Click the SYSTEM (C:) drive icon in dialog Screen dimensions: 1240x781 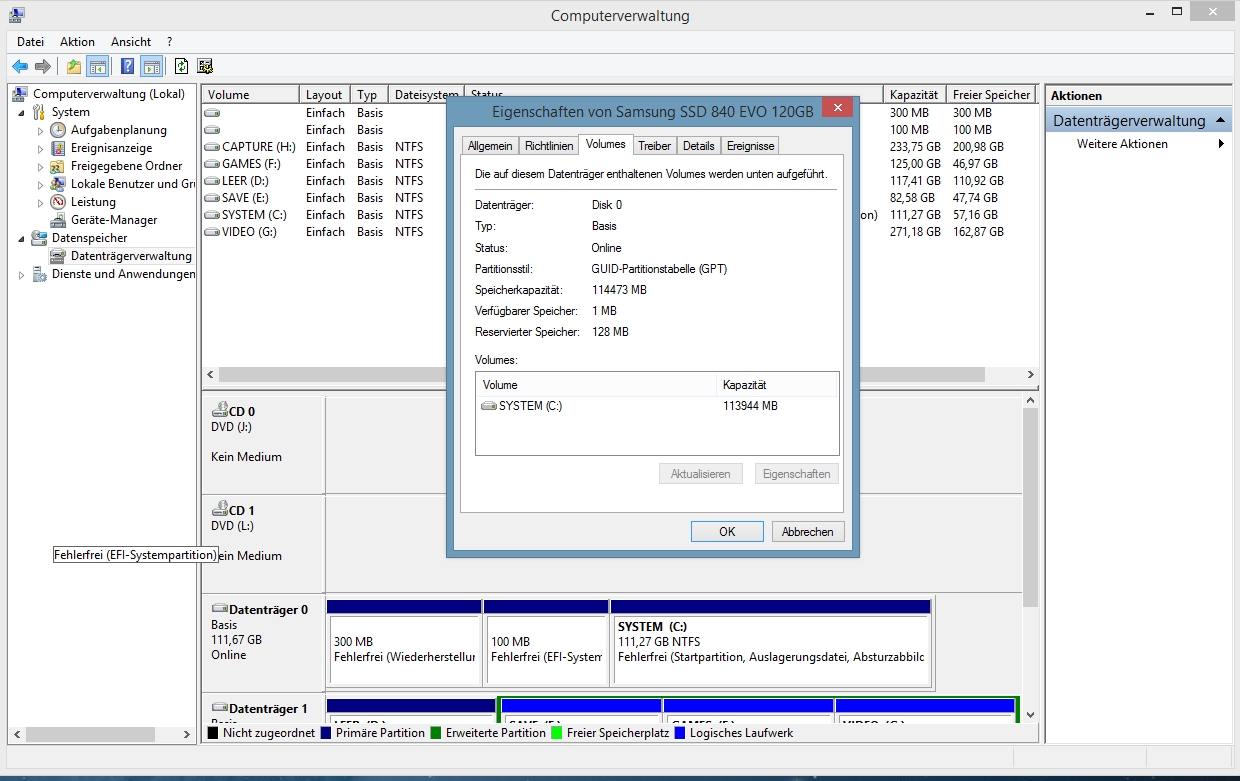489,406
